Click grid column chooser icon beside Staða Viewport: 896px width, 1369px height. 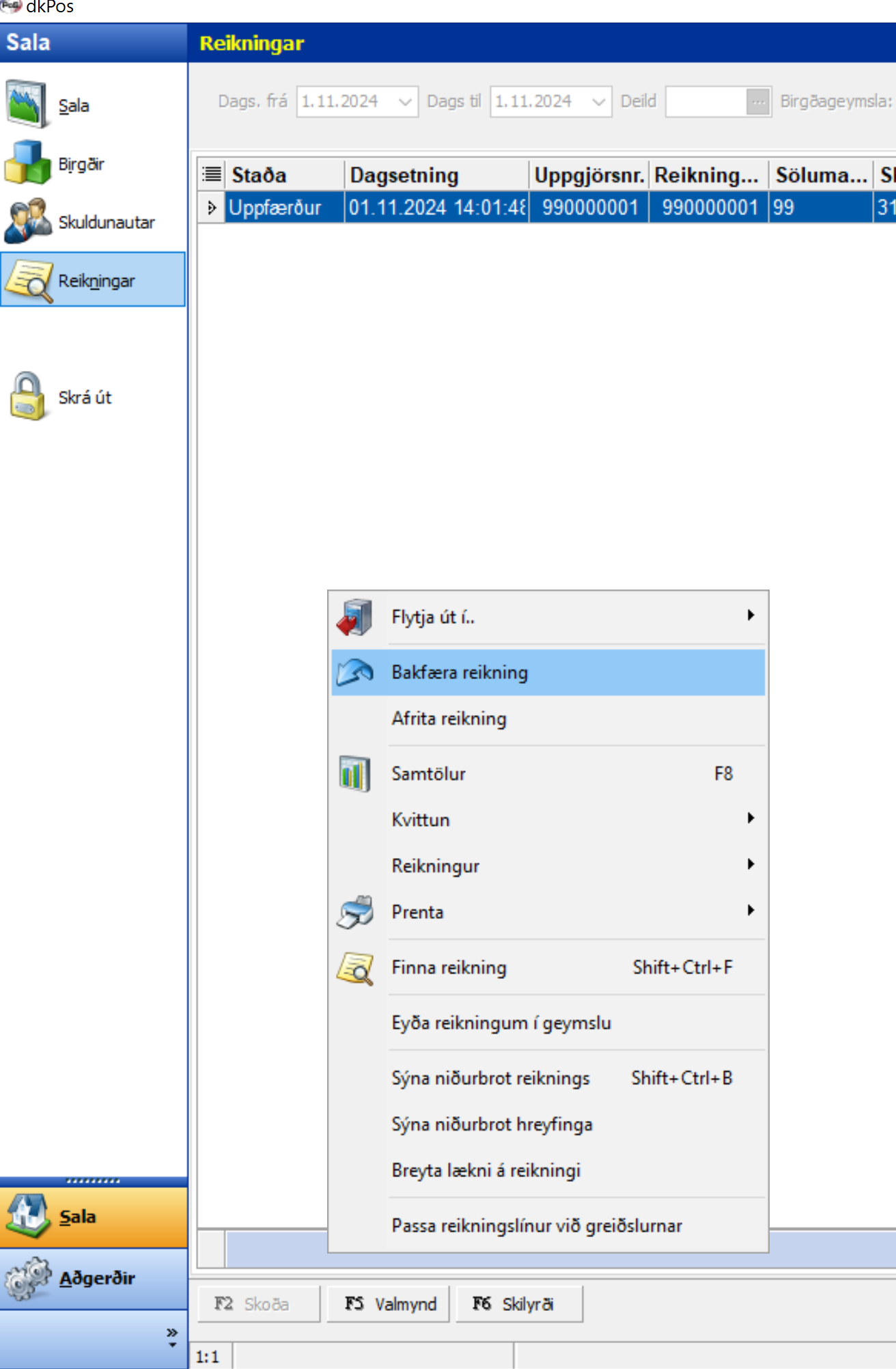(212, 175)
